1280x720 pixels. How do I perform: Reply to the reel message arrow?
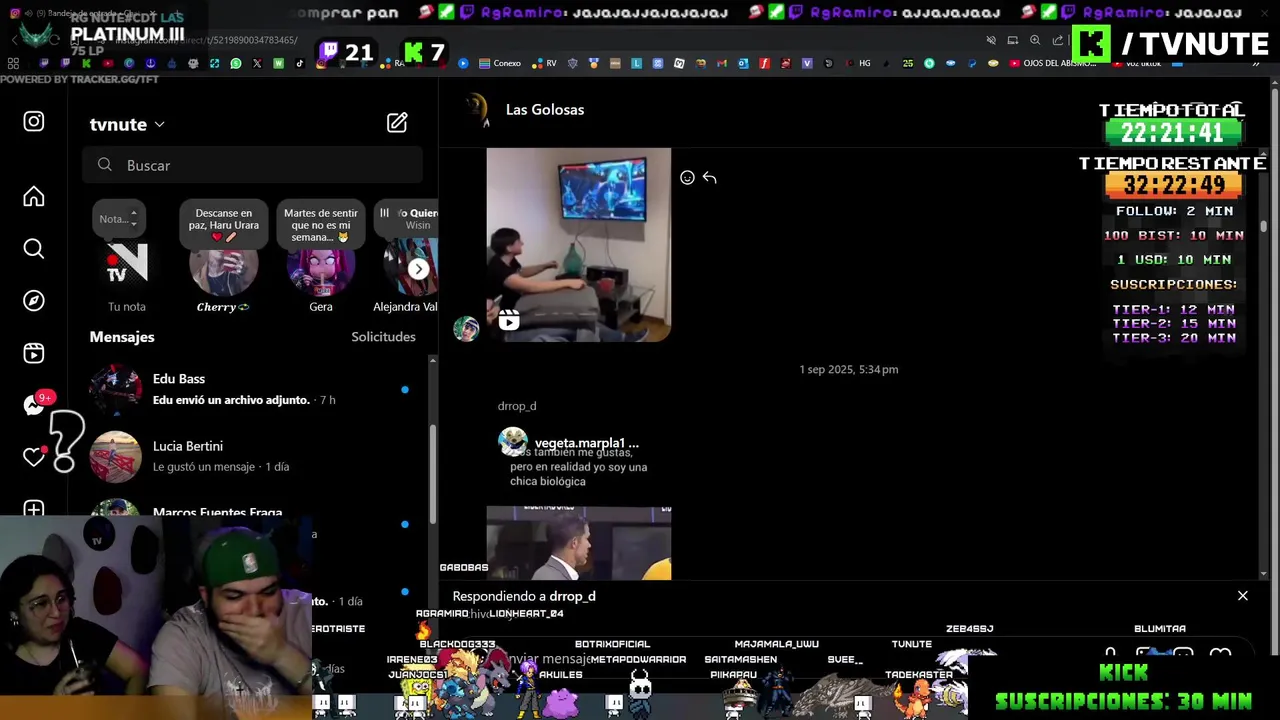(709, 178)
